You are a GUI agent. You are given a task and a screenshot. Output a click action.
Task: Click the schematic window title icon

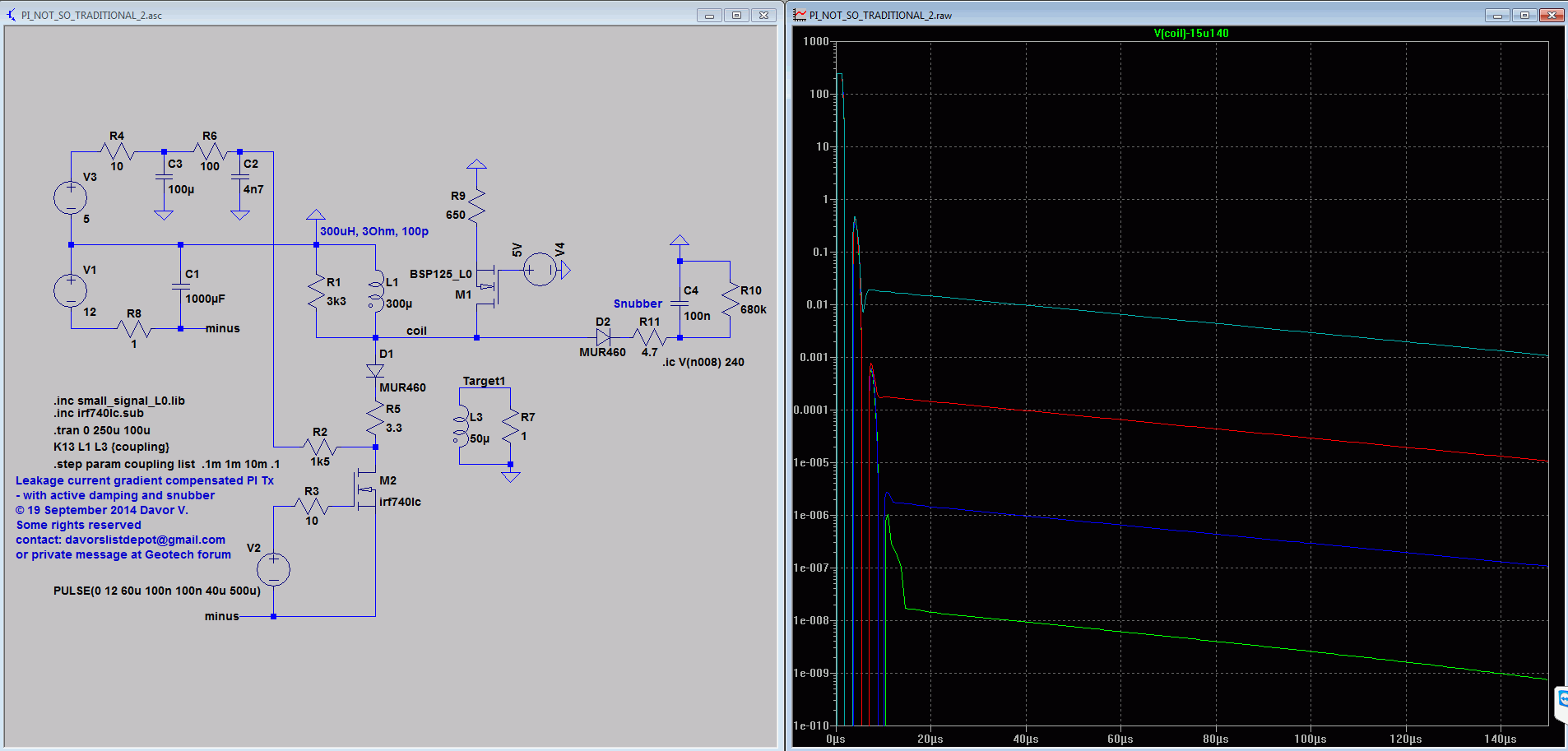[x=12, y=15]
